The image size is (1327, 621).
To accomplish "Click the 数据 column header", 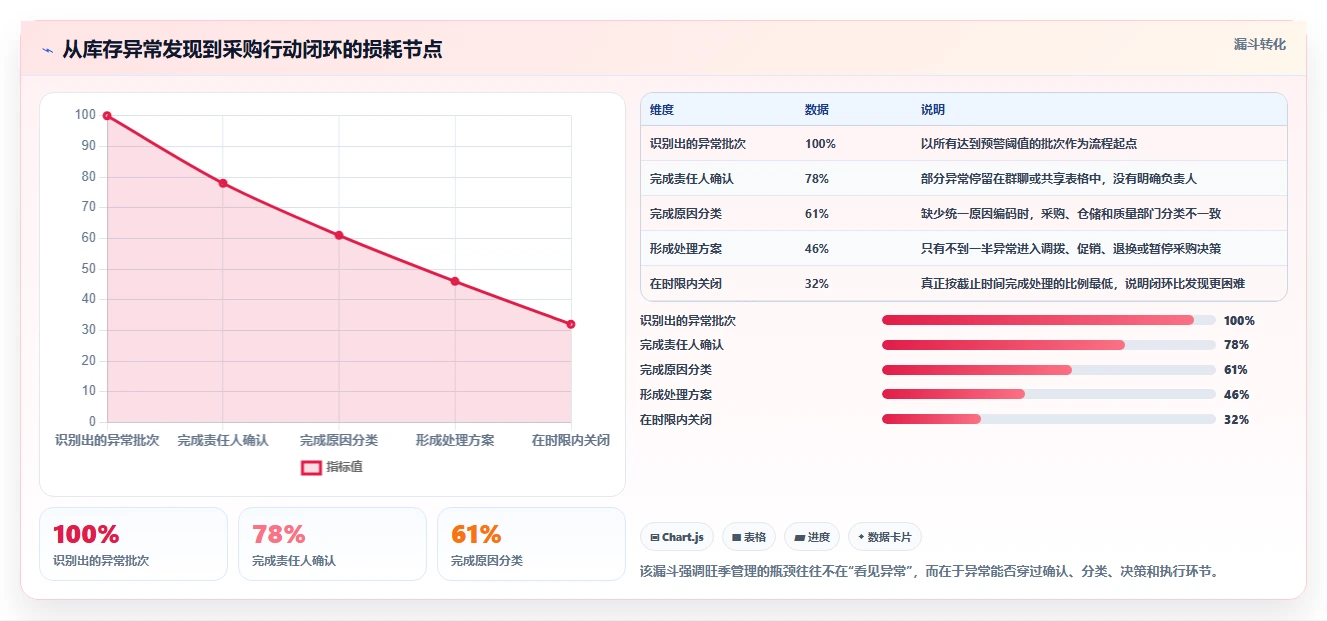I will click(x=816, y=110).
